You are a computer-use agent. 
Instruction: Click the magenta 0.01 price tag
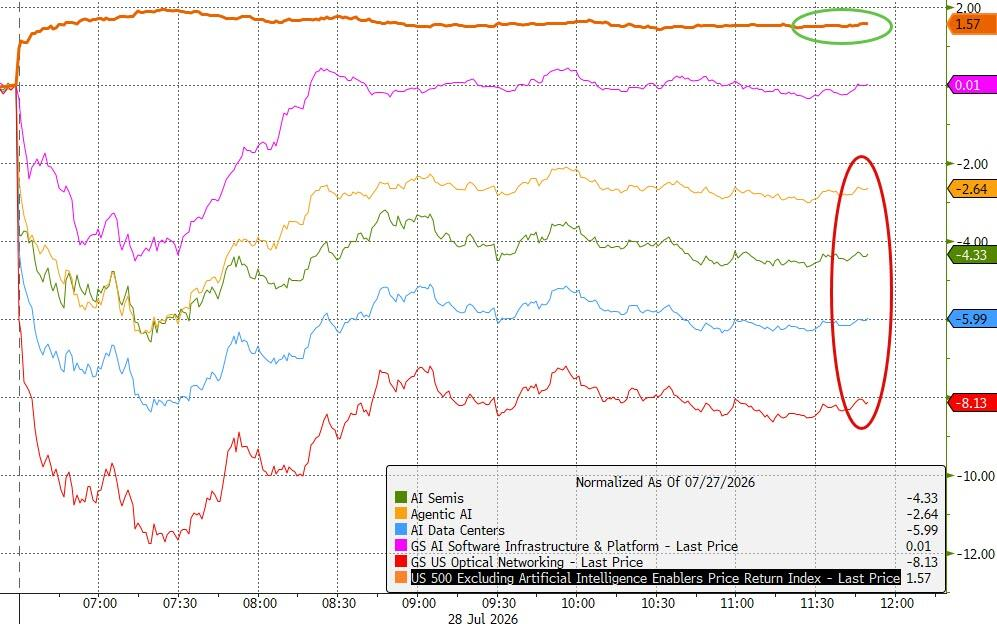(972, 85)
